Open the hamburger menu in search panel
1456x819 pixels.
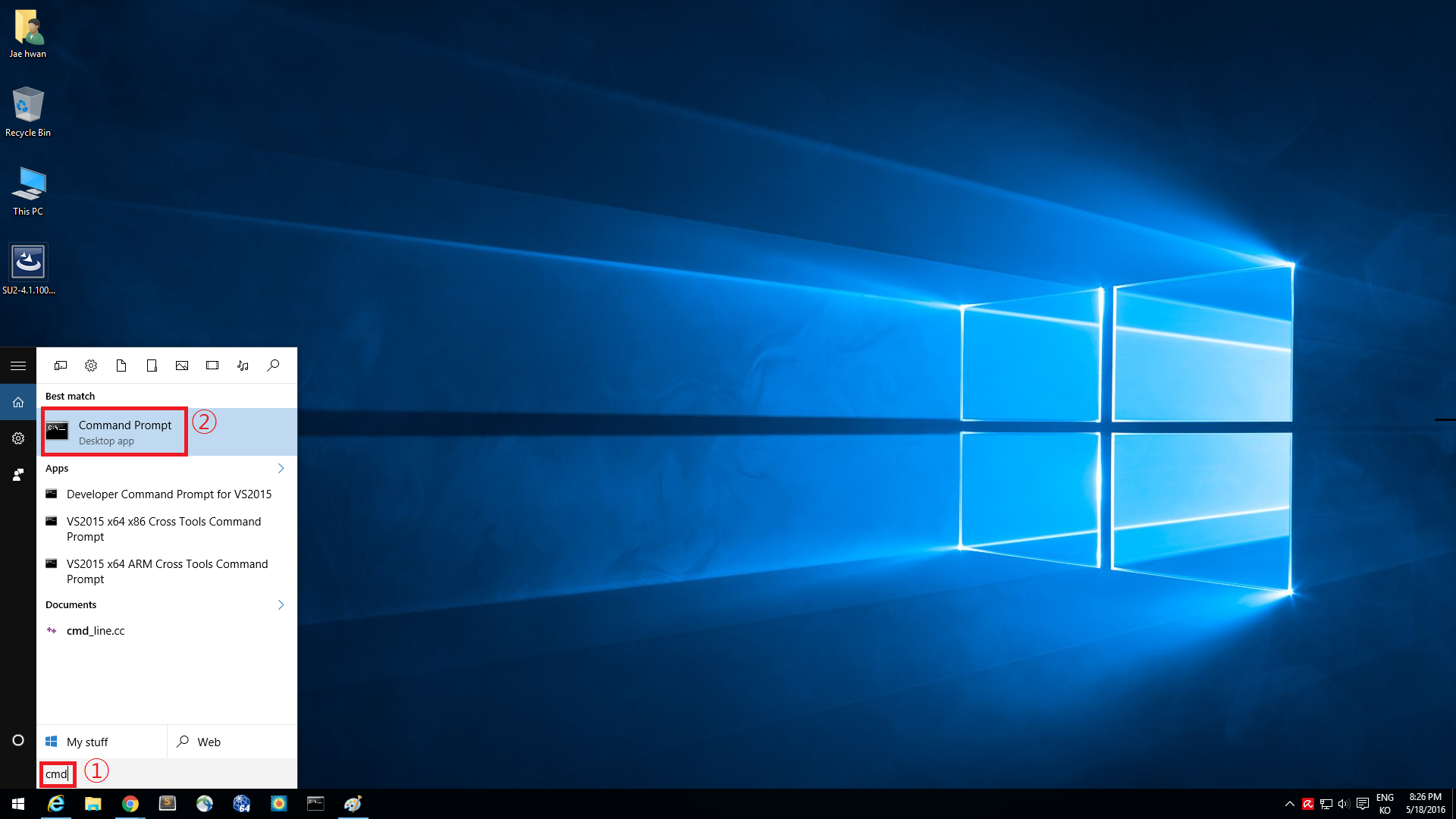click(18, 366)
